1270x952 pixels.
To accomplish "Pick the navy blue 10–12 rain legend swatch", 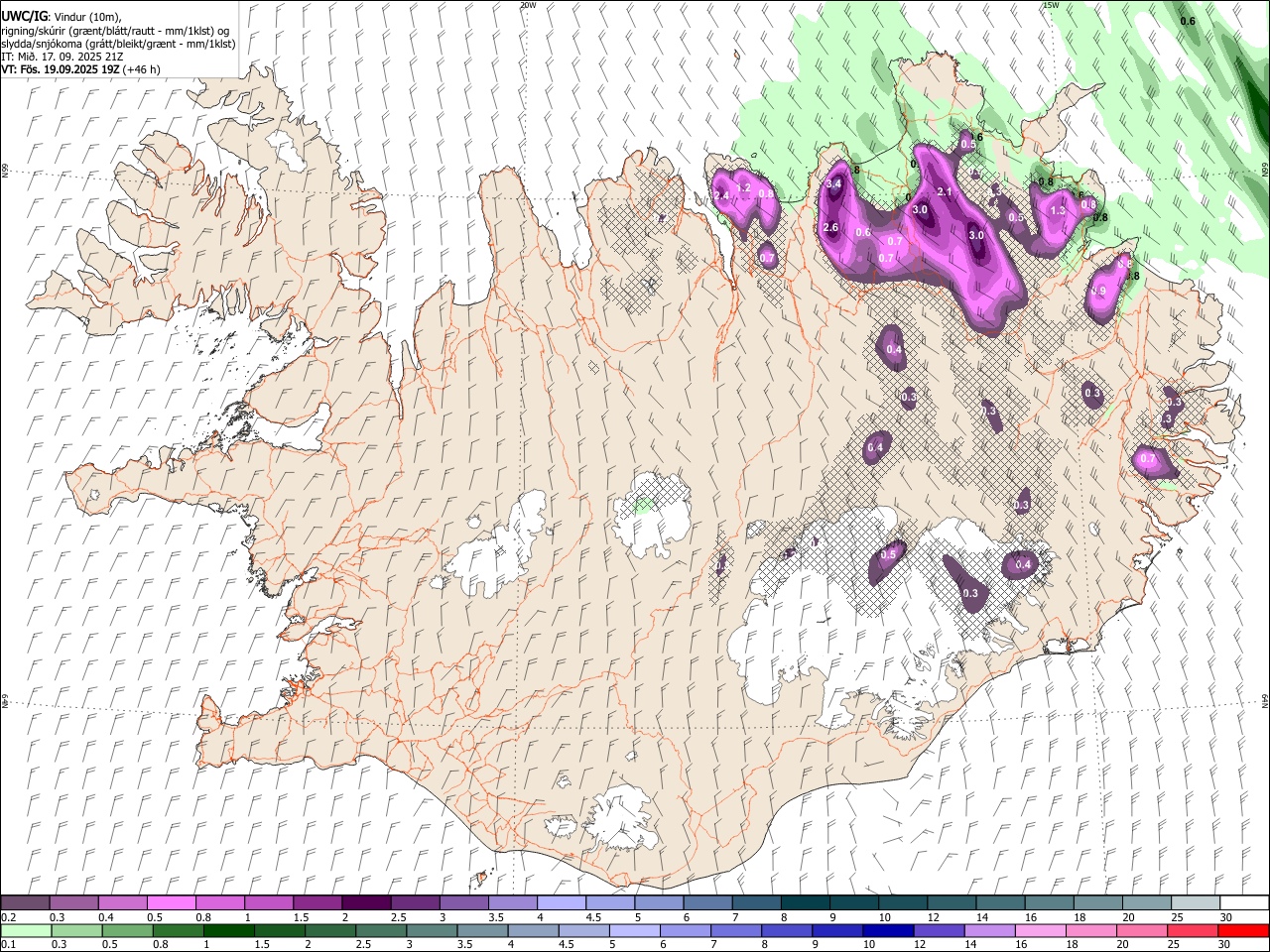I will (887, 931).
